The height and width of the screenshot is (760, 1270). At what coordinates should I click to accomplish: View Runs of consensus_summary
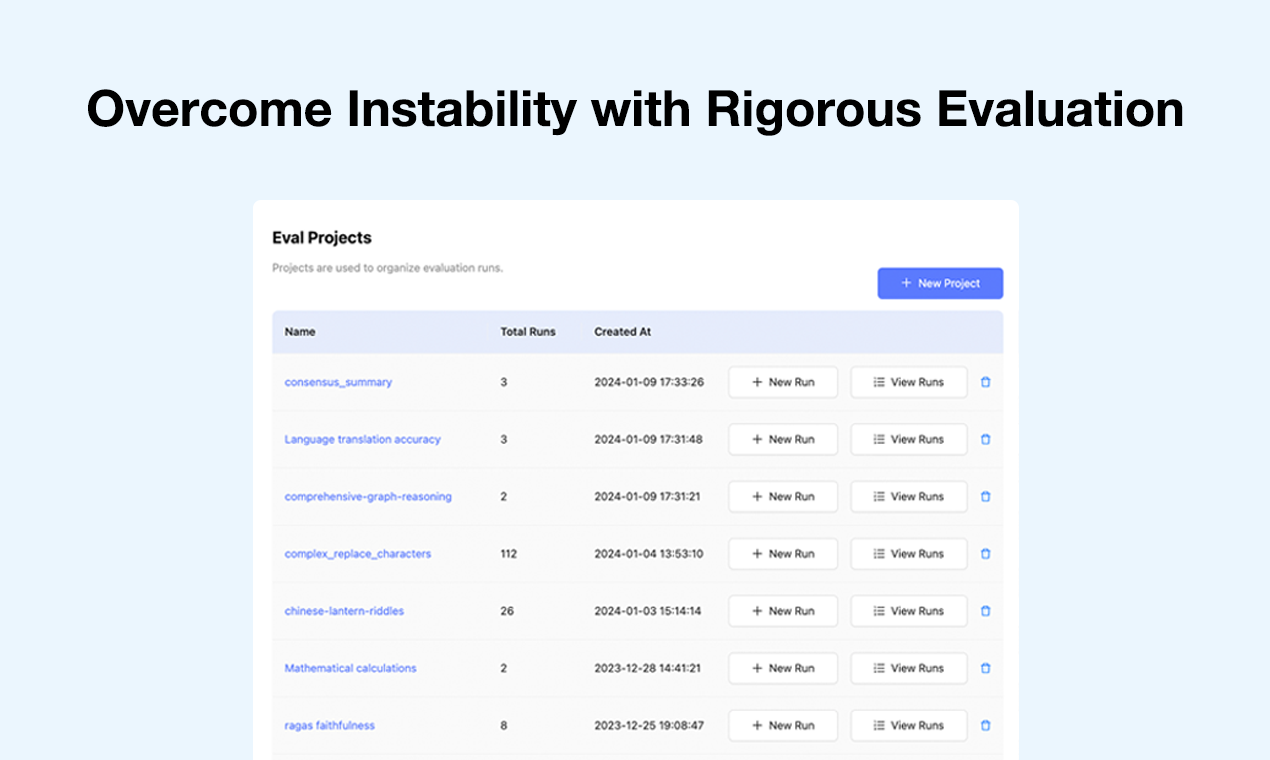pos(909,382)
